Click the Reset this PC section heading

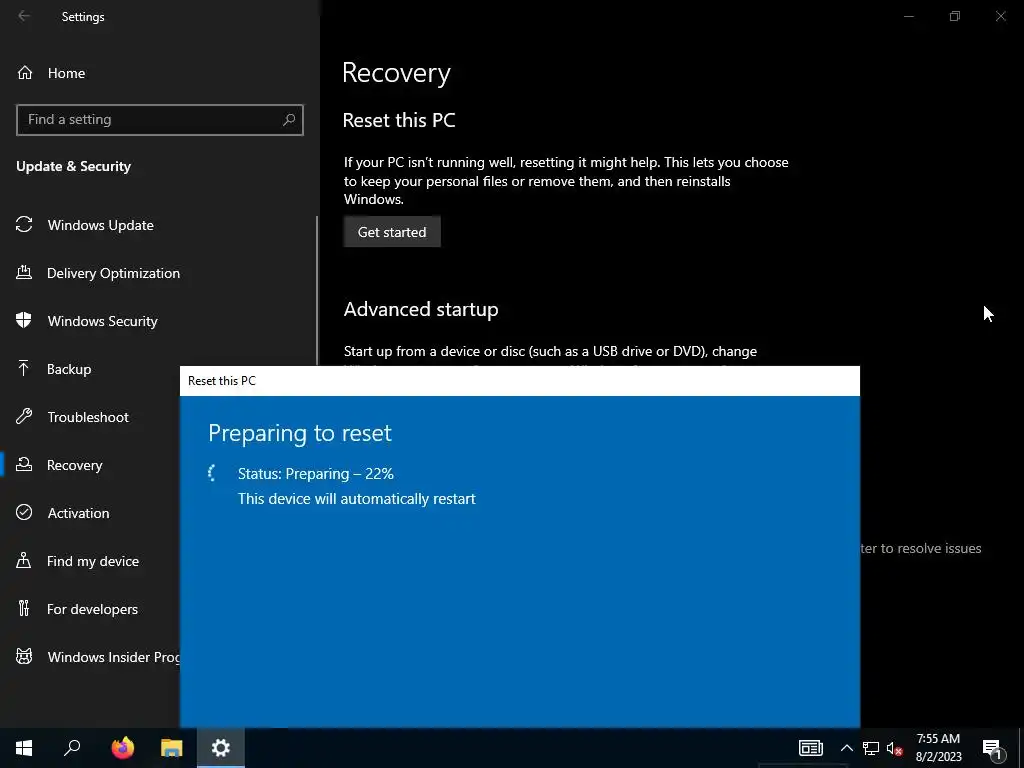[x=399, y=120]
